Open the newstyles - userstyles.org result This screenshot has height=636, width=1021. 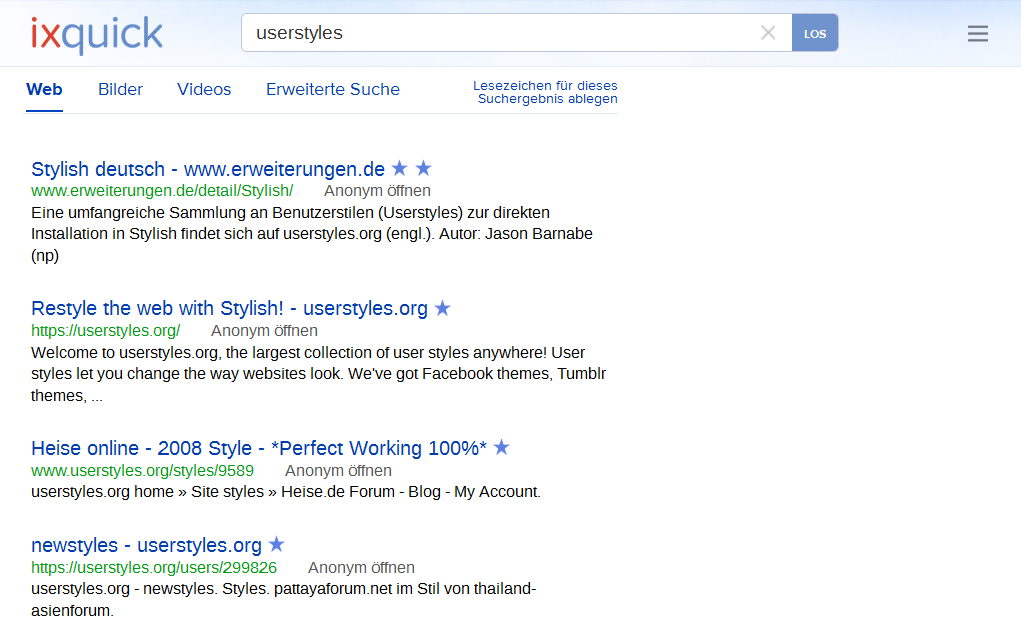(x=147, y=545)
